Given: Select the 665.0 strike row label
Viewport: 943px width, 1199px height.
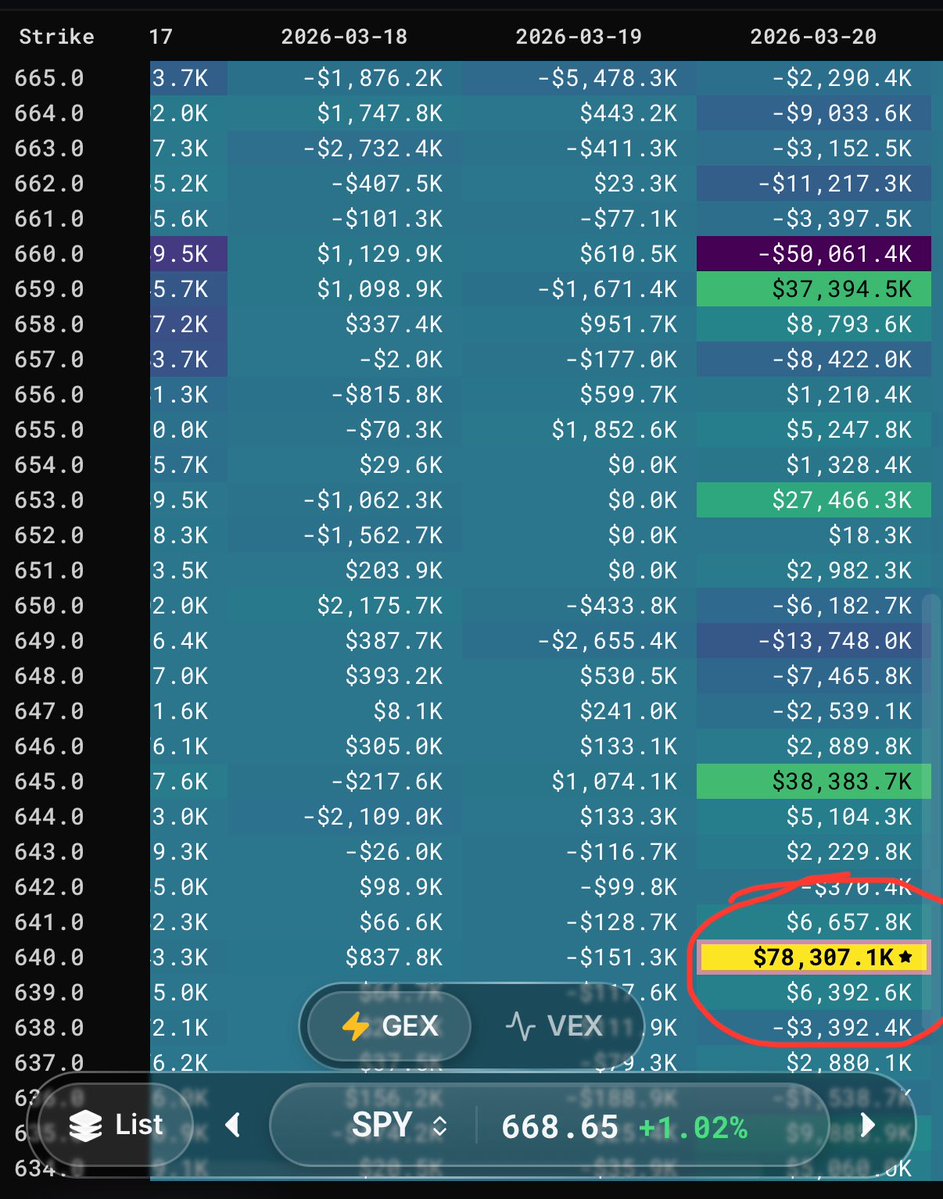Looking at the screenshot, I should (x=49, y=78).
